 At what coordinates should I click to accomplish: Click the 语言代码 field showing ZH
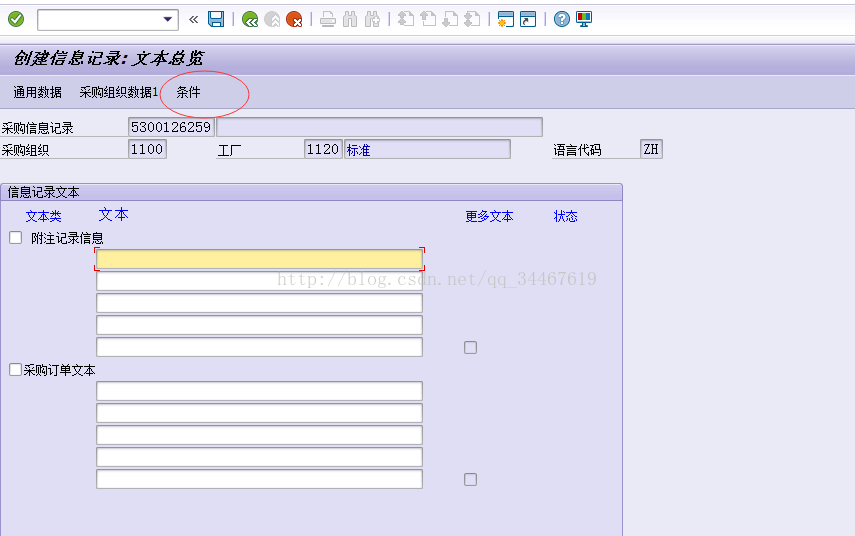651,149
